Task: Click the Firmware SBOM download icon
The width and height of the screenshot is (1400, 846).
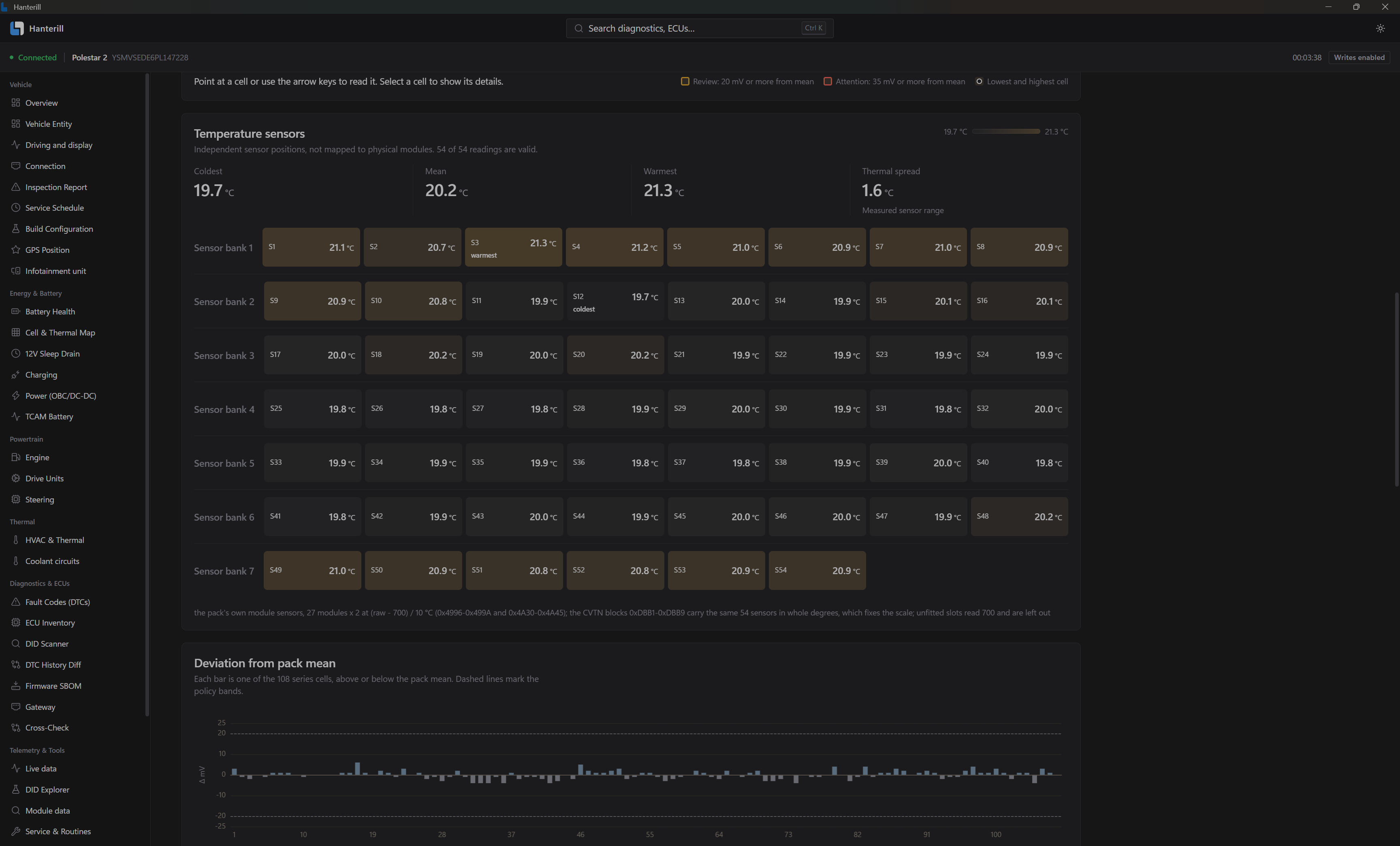Action: [x=15, y=686]
